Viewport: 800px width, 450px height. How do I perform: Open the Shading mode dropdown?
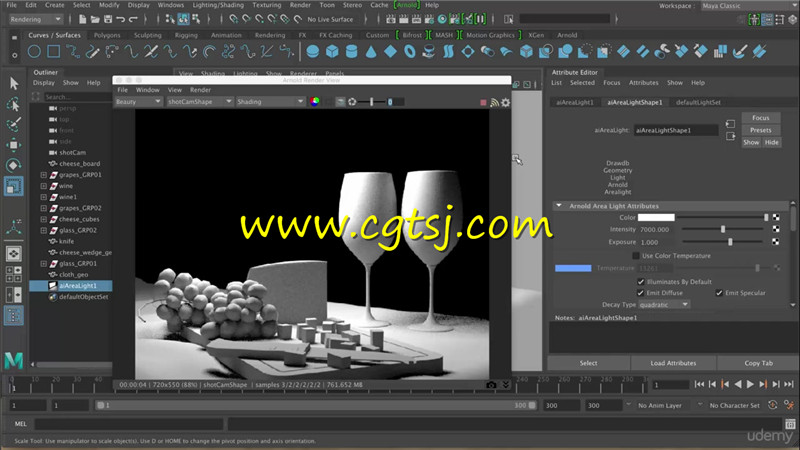[270, 102]
